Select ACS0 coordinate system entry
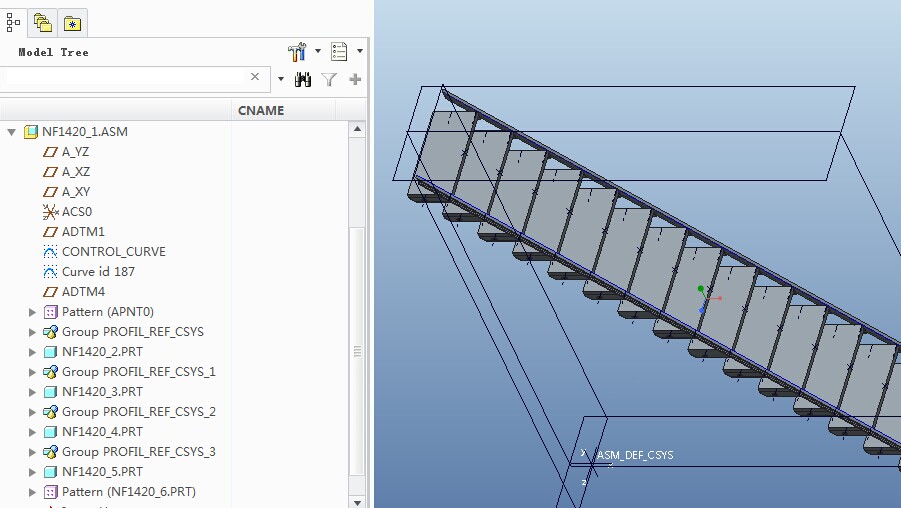 [77, 212]
